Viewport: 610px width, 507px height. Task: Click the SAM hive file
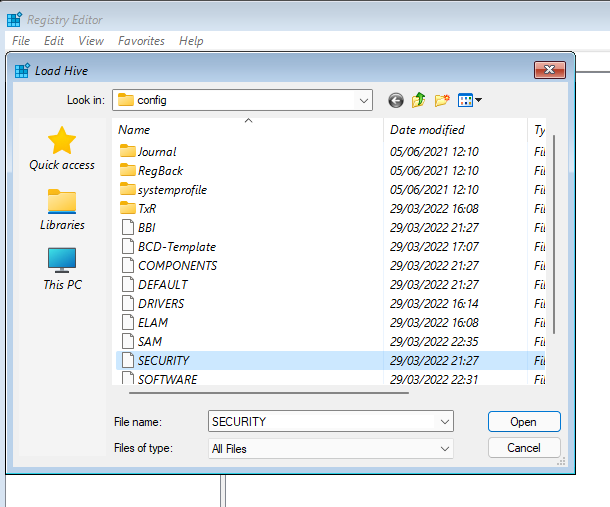150,342
